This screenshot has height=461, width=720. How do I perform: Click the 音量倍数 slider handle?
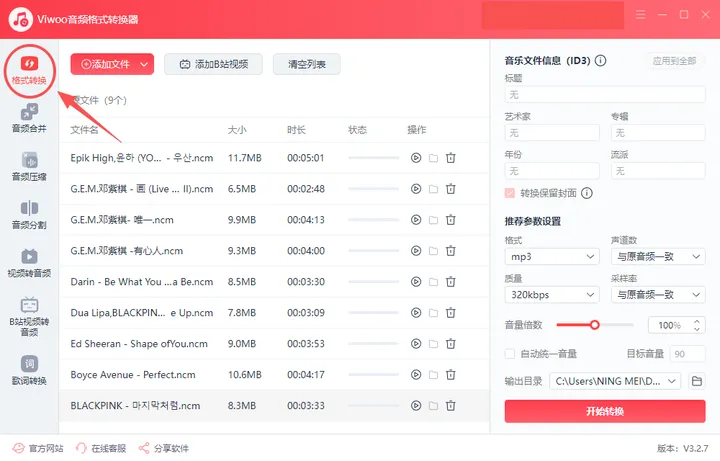(595, 325)
